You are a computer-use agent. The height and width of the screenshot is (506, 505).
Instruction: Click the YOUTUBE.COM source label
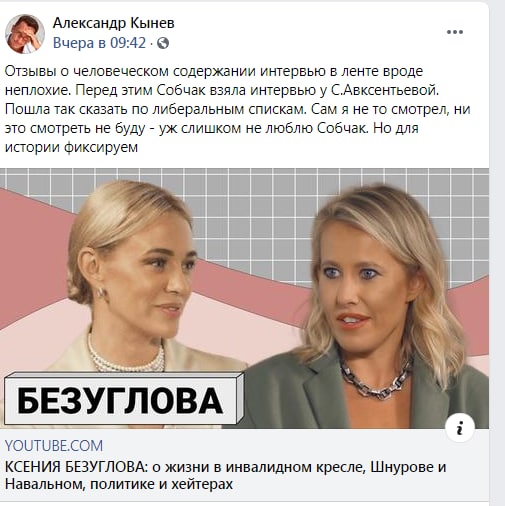54,446
